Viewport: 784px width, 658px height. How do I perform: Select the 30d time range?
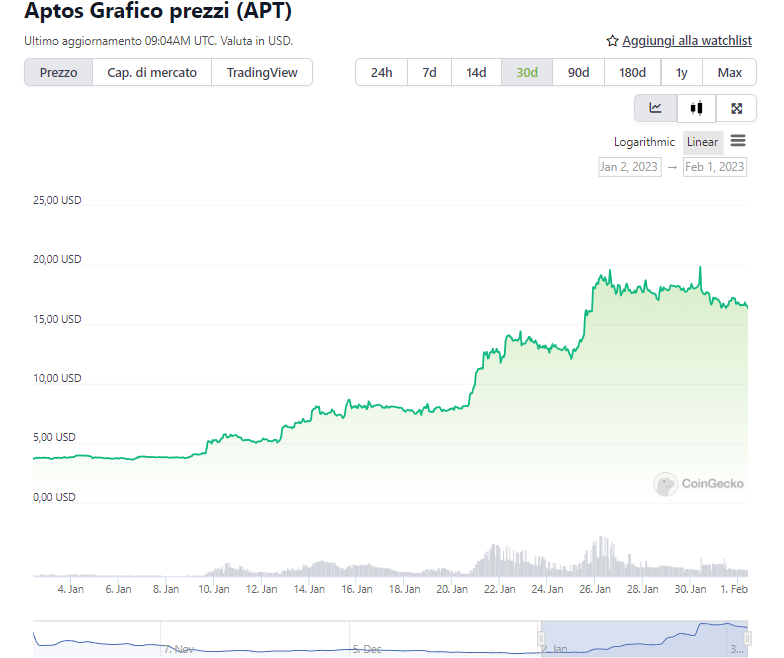coord(527,72)
